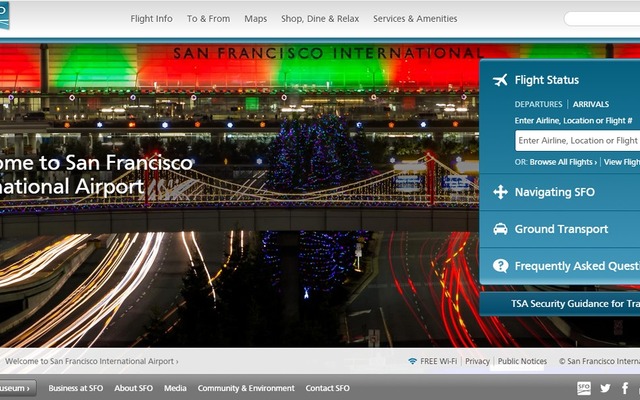Open the Shop, Dine & Relax menu

click(320, 19)
